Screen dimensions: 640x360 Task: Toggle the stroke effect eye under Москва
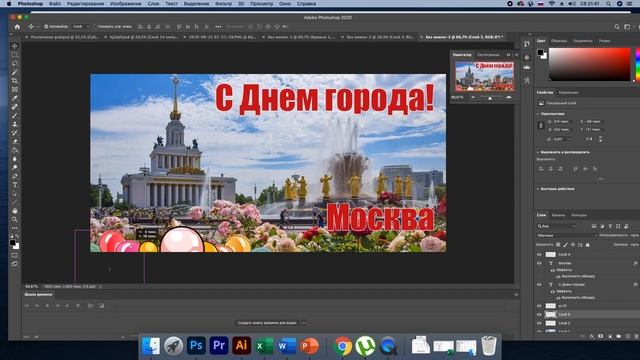click(x=558, y=276)
